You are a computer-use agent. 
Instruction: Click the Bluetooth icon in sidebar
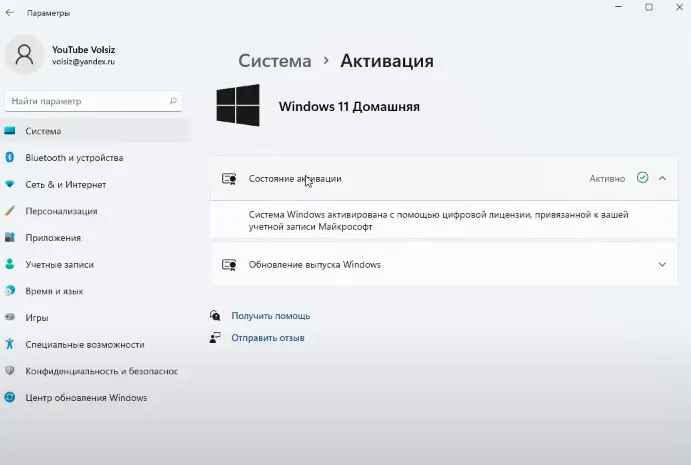point(10,157)
